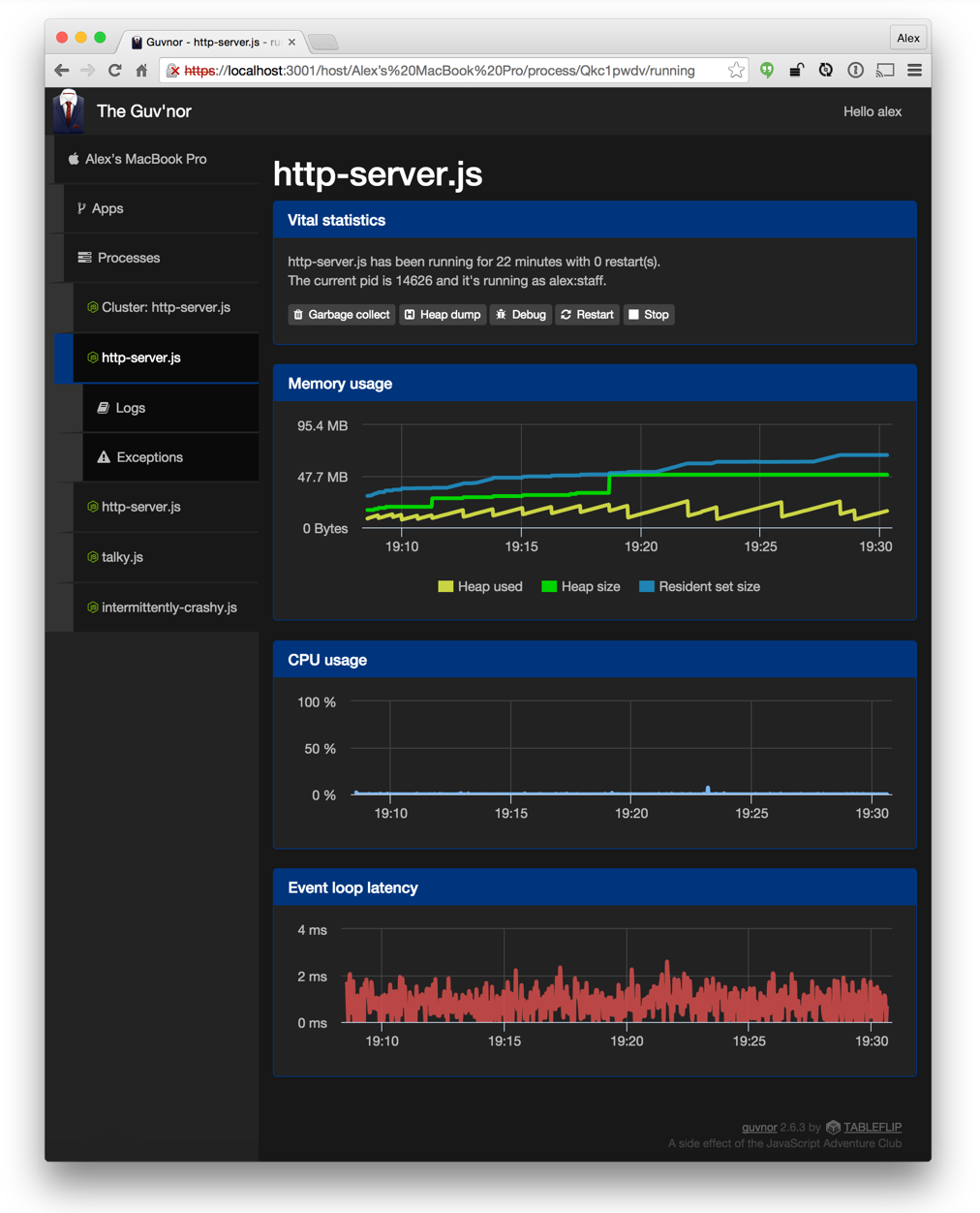This screenshot has width=980, height=1213.
Task: Stop the running process
Action: point(649,315)
